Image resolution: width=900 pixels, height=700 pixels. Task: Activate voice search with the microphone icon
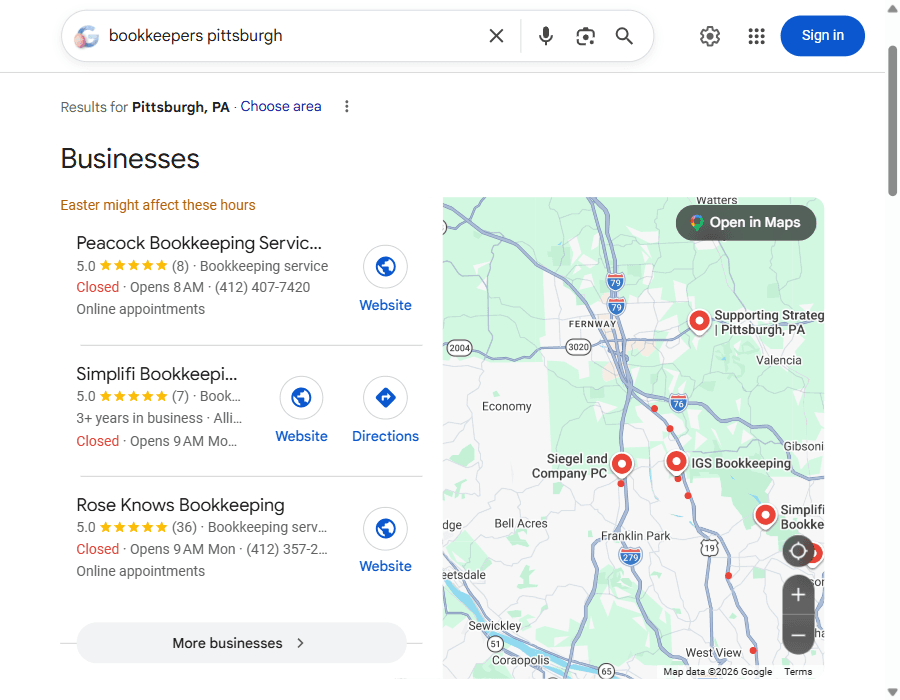point(545,35)
